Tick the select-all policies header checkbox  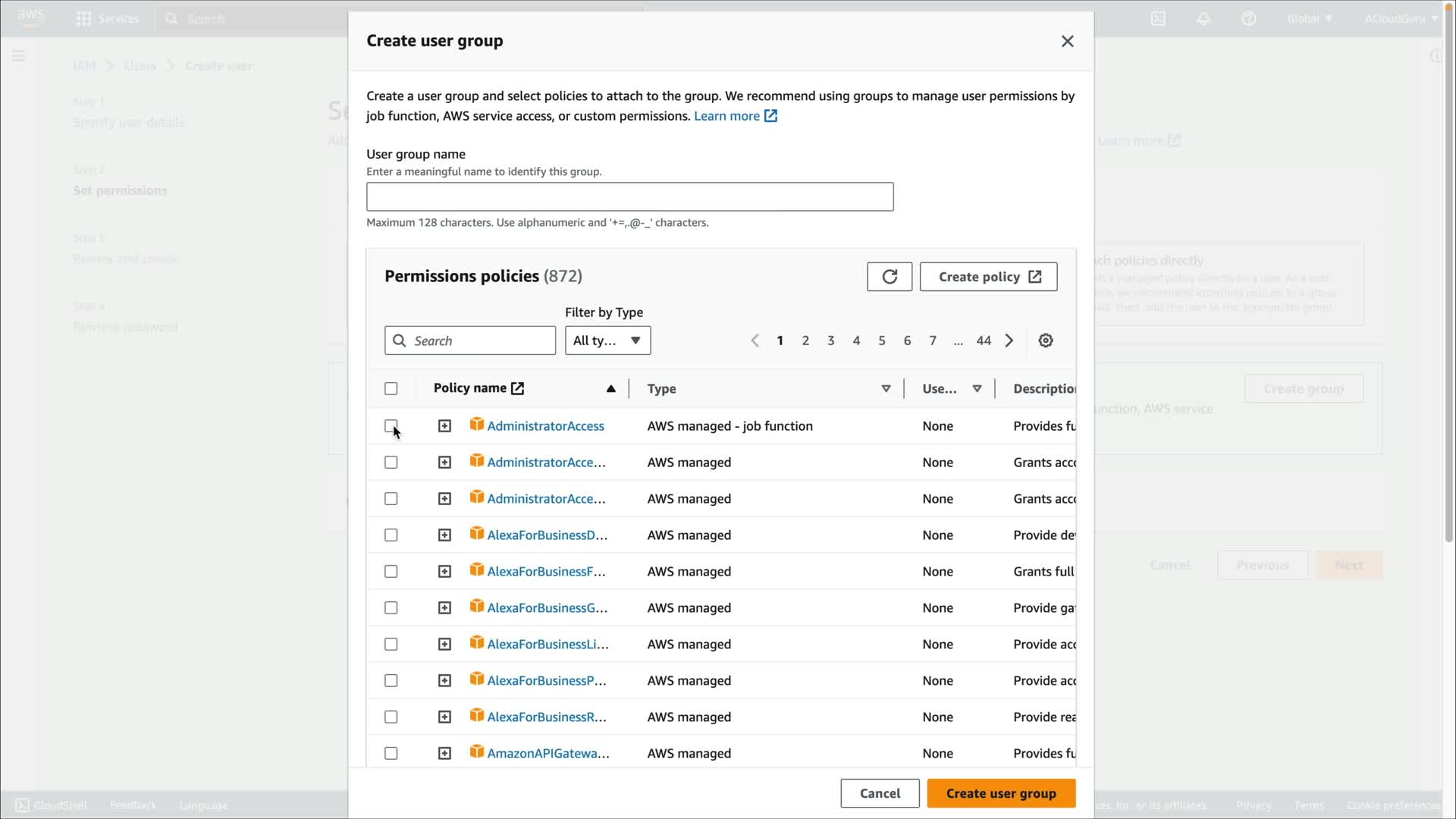click(391, 388)
